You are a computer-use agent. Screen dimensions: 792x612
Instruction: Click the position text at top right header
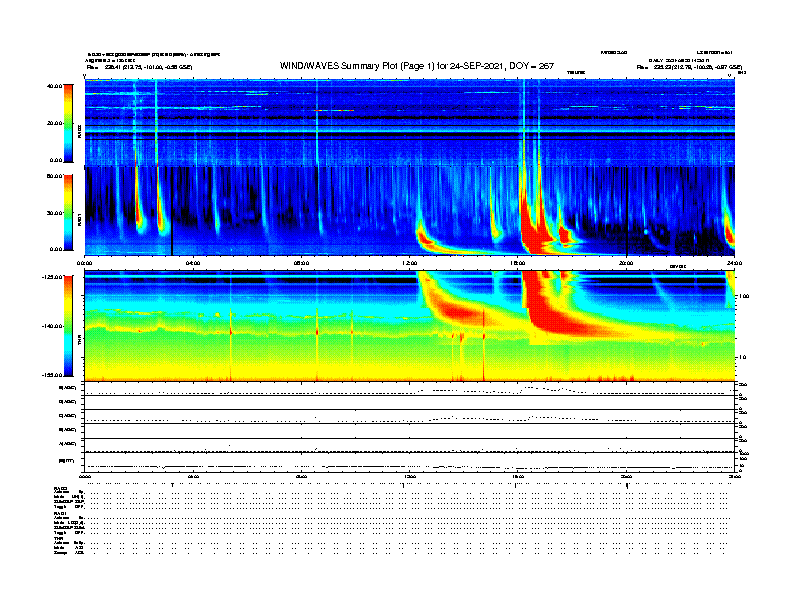[x=689, y=67]
